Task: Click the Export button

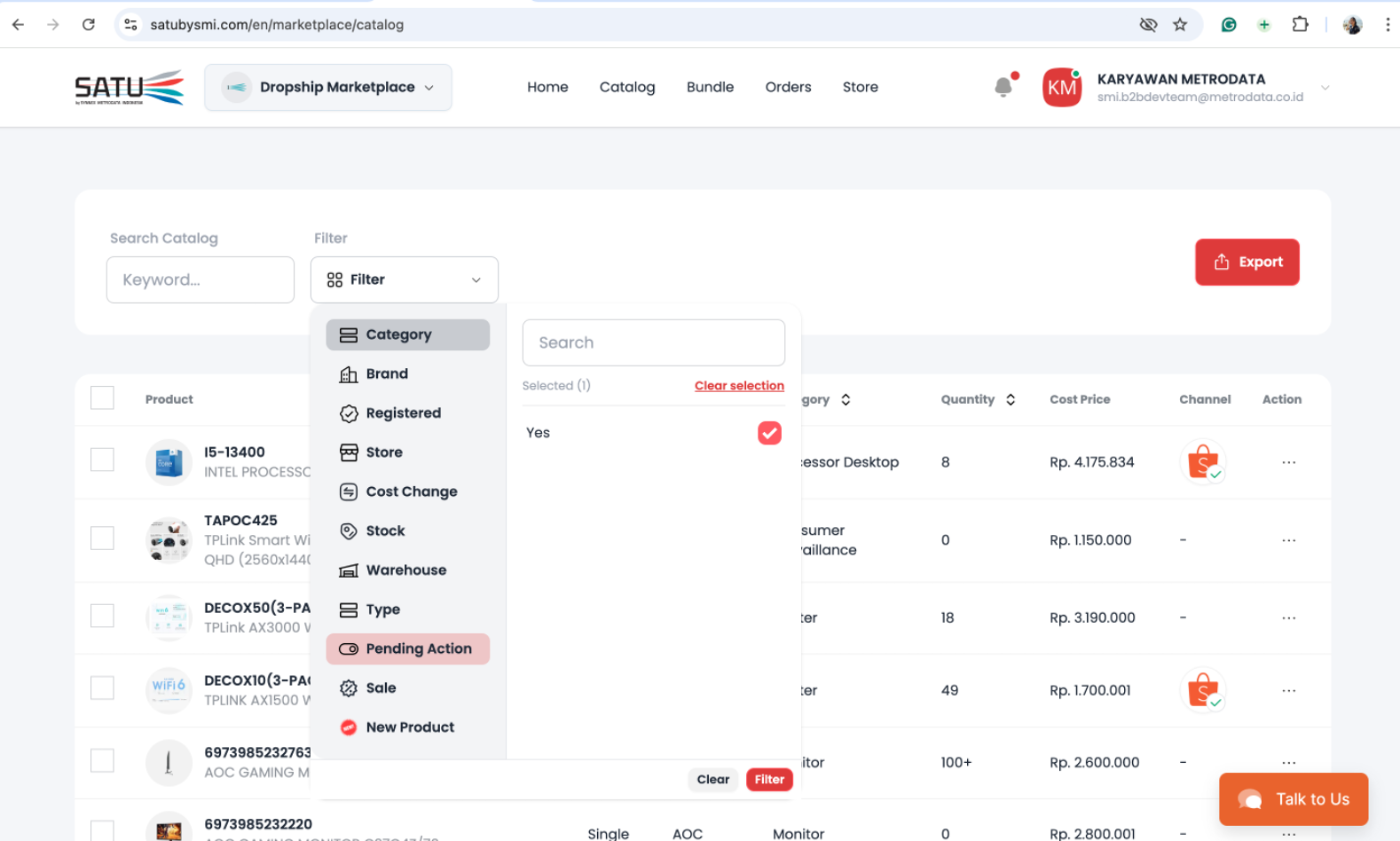Action: tap(1247, 263)
